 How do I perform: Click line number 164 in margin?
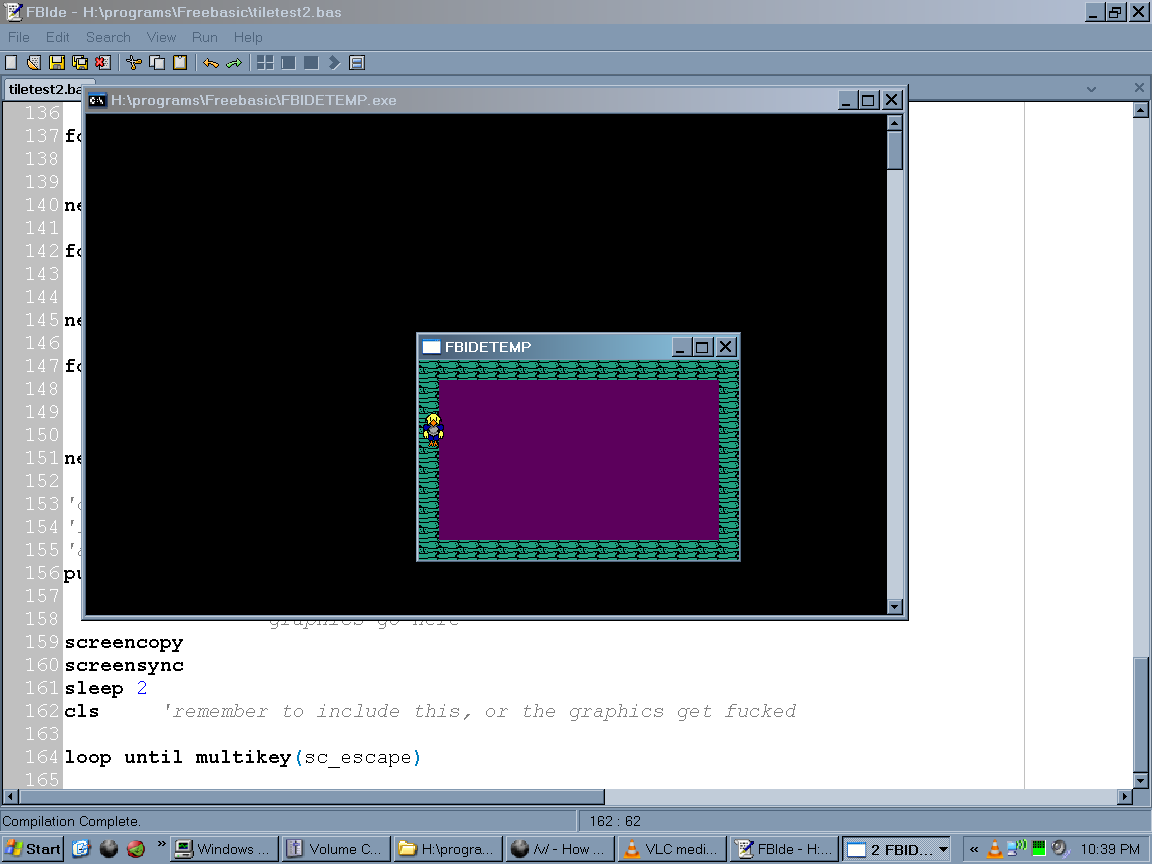(x=41, y=757)
